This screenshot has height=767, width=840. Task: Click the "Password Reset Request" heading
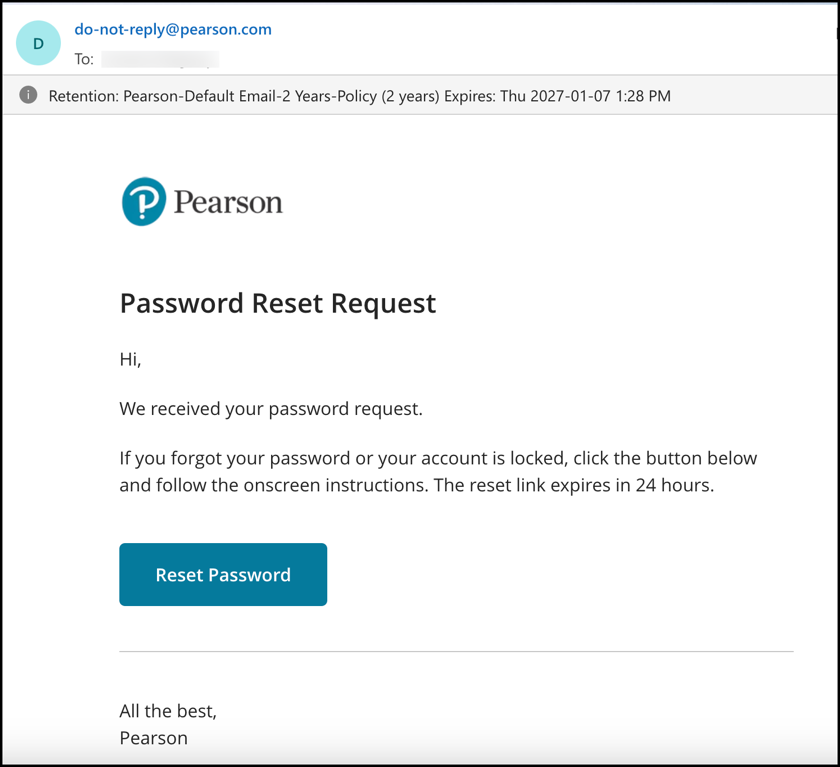(x=277, y=303)
